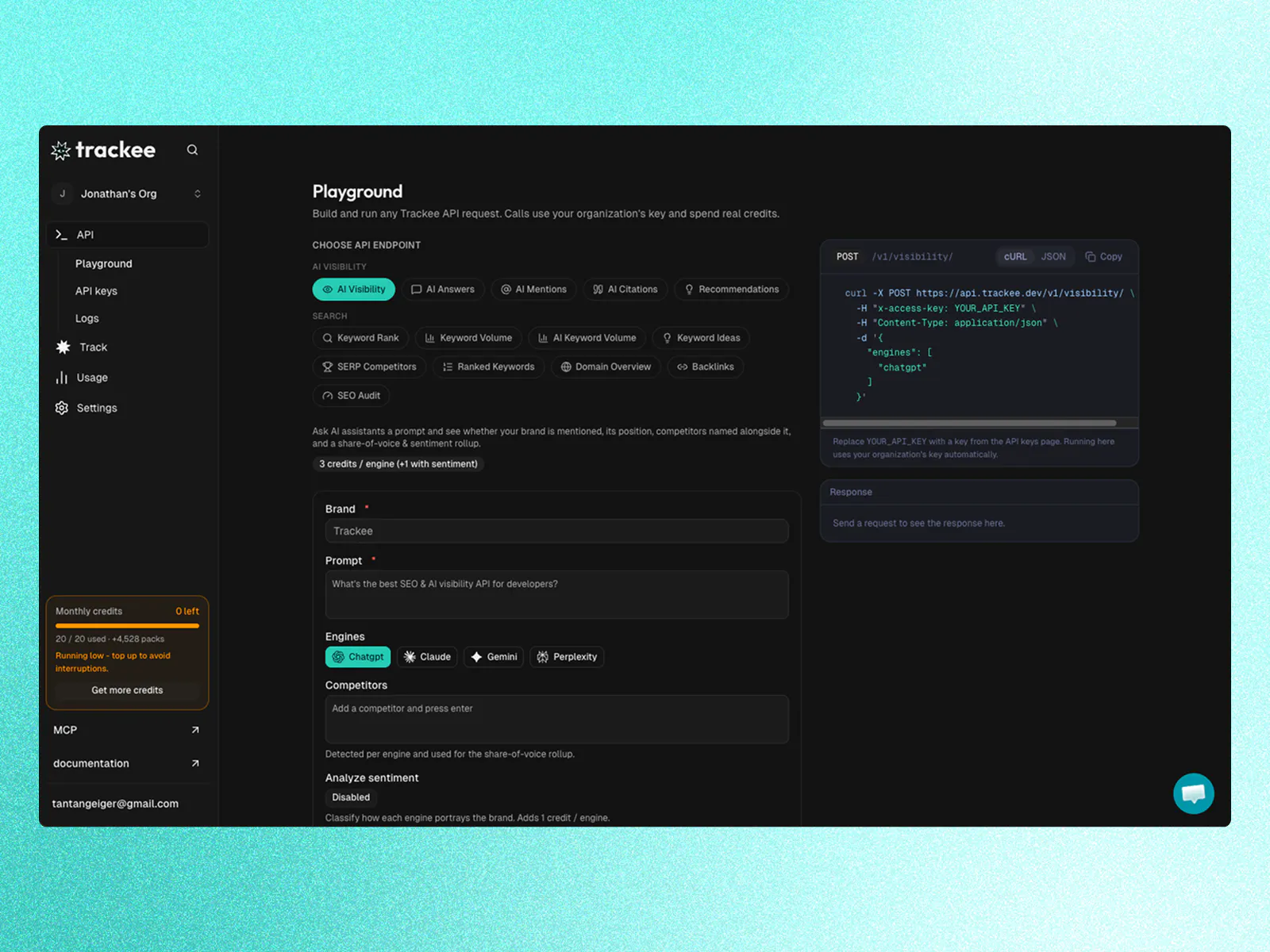This screenshot has height=952, width=1270.
Task: Select the AI Mentions endpoint
Action: [533, 290]
